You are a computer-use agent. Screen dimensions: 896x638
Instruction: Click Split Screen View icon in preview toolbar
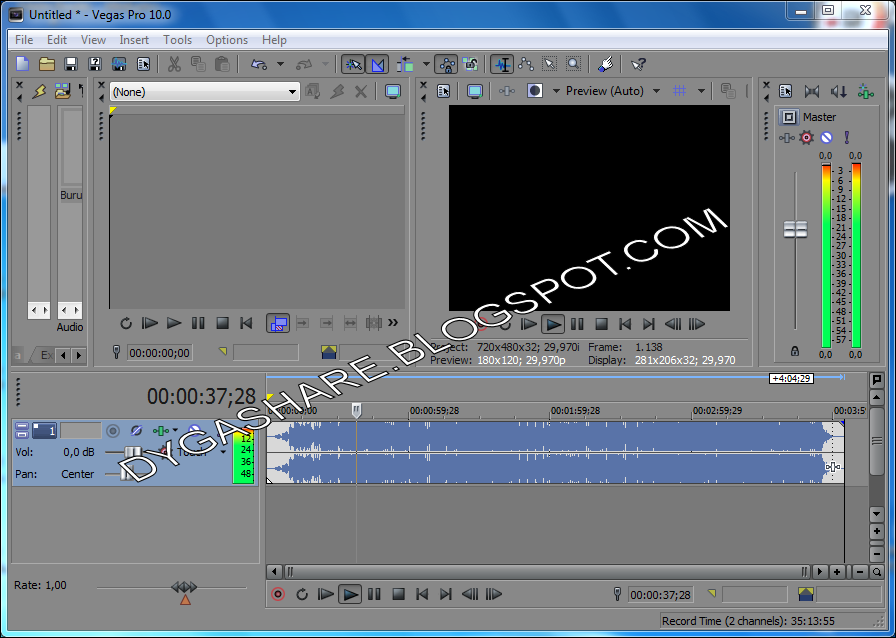click(x=535, y=91)
